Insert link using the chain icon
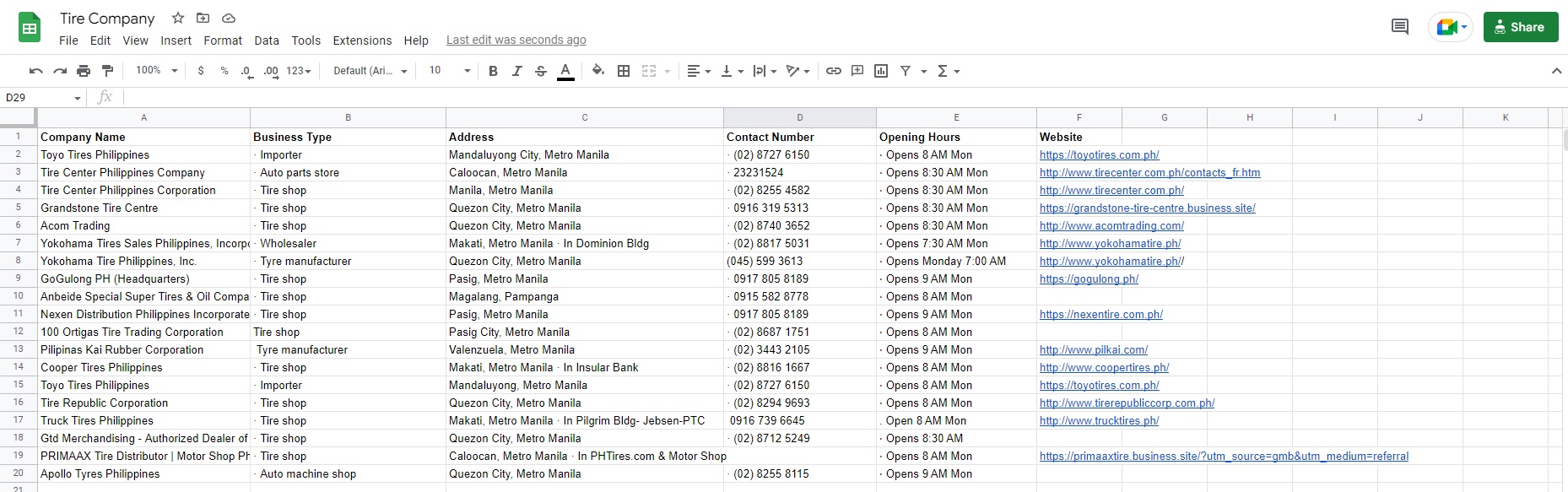 pyautogui.click(x=834, y=71)
